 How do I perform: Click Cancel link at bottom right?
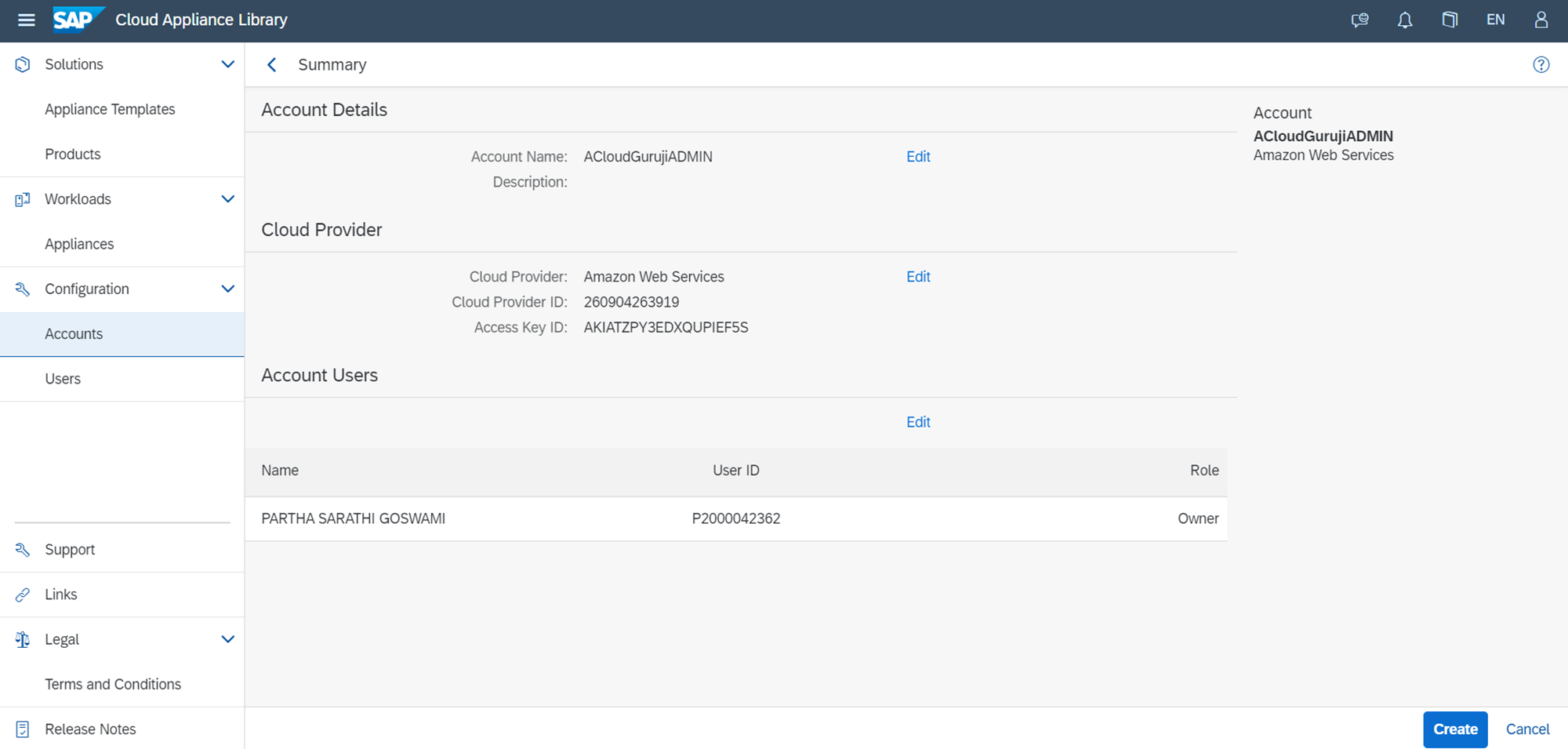(1527, 729)
